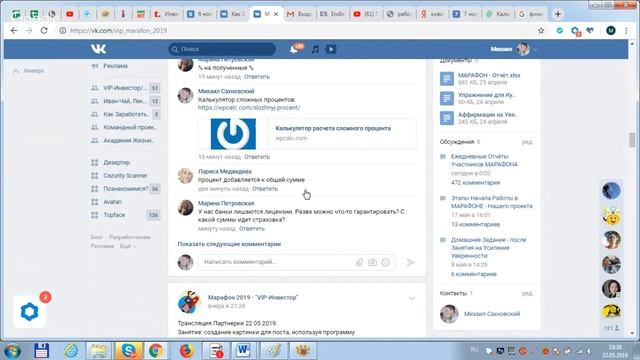Open the Марафон 2019 VIP-Инвестор post author
Screen dimensions: 640x360
click(x=253, y=298)
